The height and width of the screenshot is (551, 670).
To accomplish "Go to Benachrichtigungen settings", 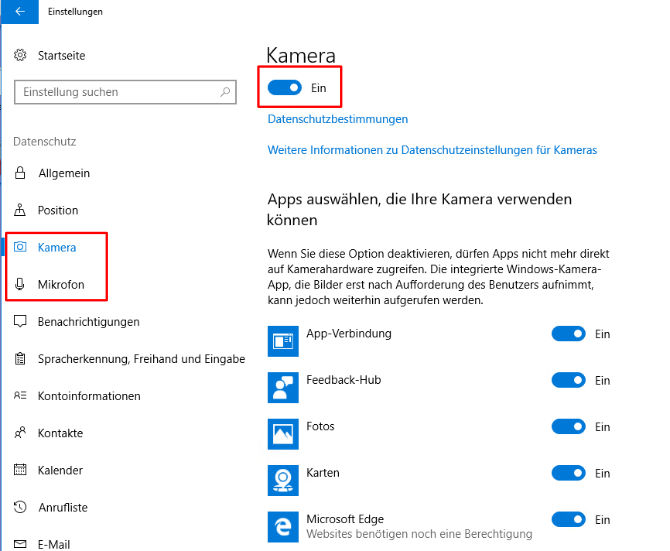I will tap(88, 322).
